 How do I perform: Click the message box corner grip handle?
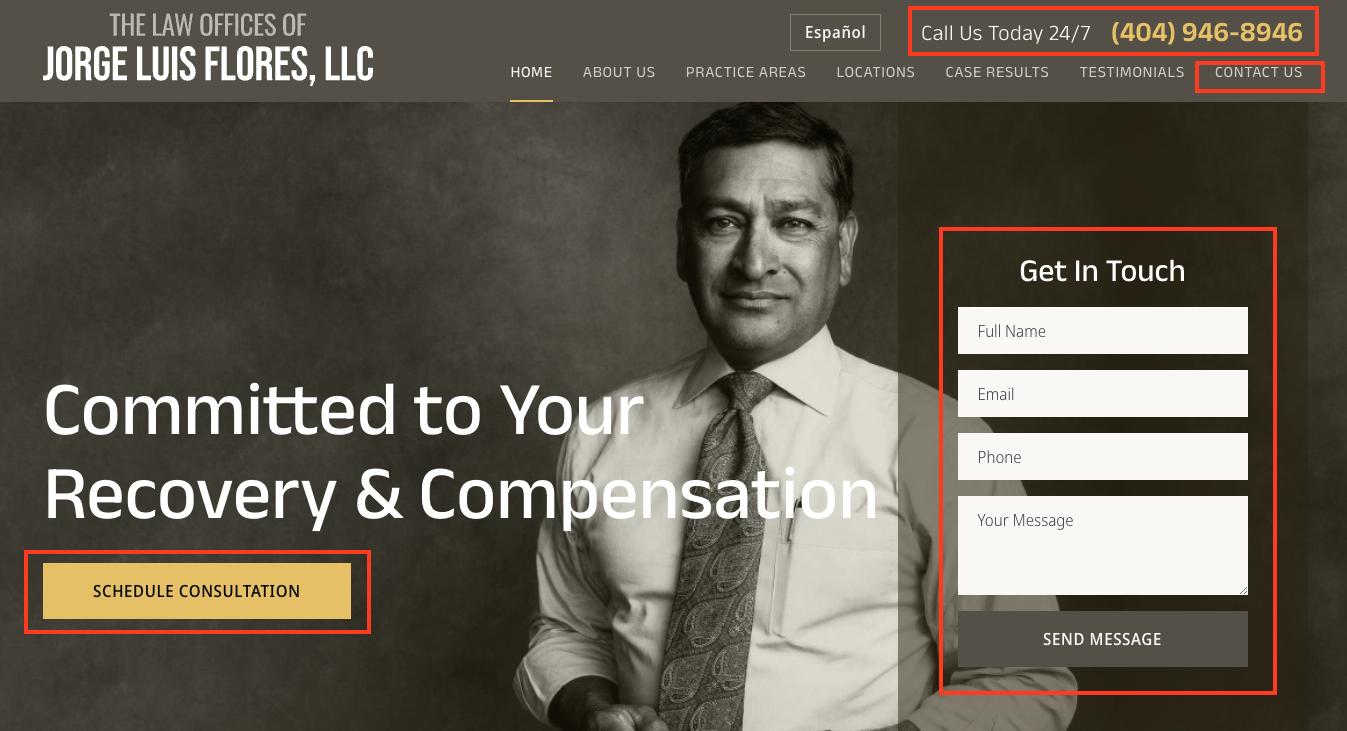tap(1242, 589)
